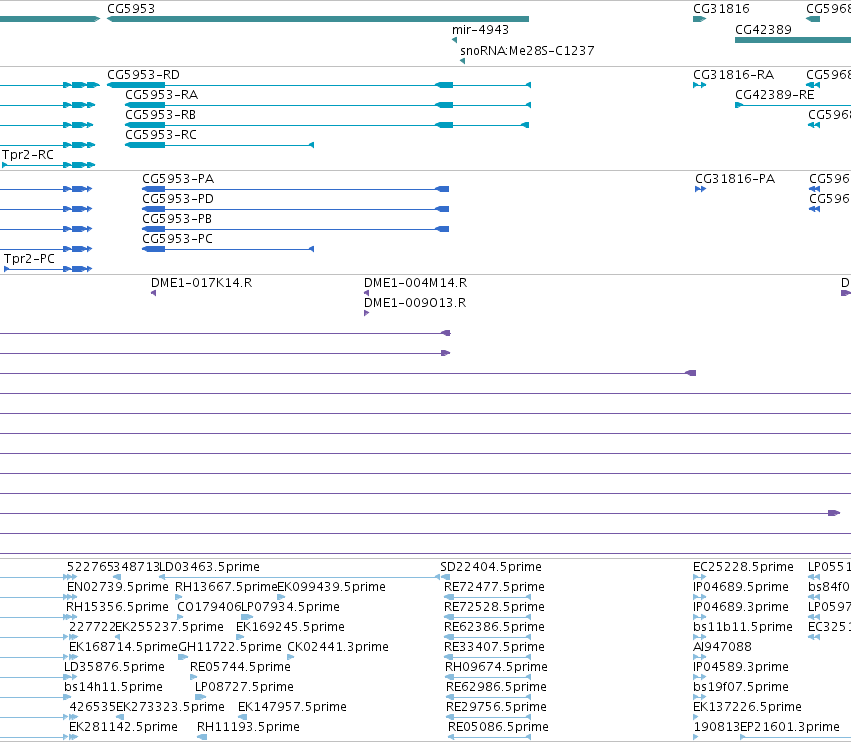Viewport: 851px width, 742px height.
Task: Select the DME1-017K14.R feature label
Action: [x=201, y=283]
